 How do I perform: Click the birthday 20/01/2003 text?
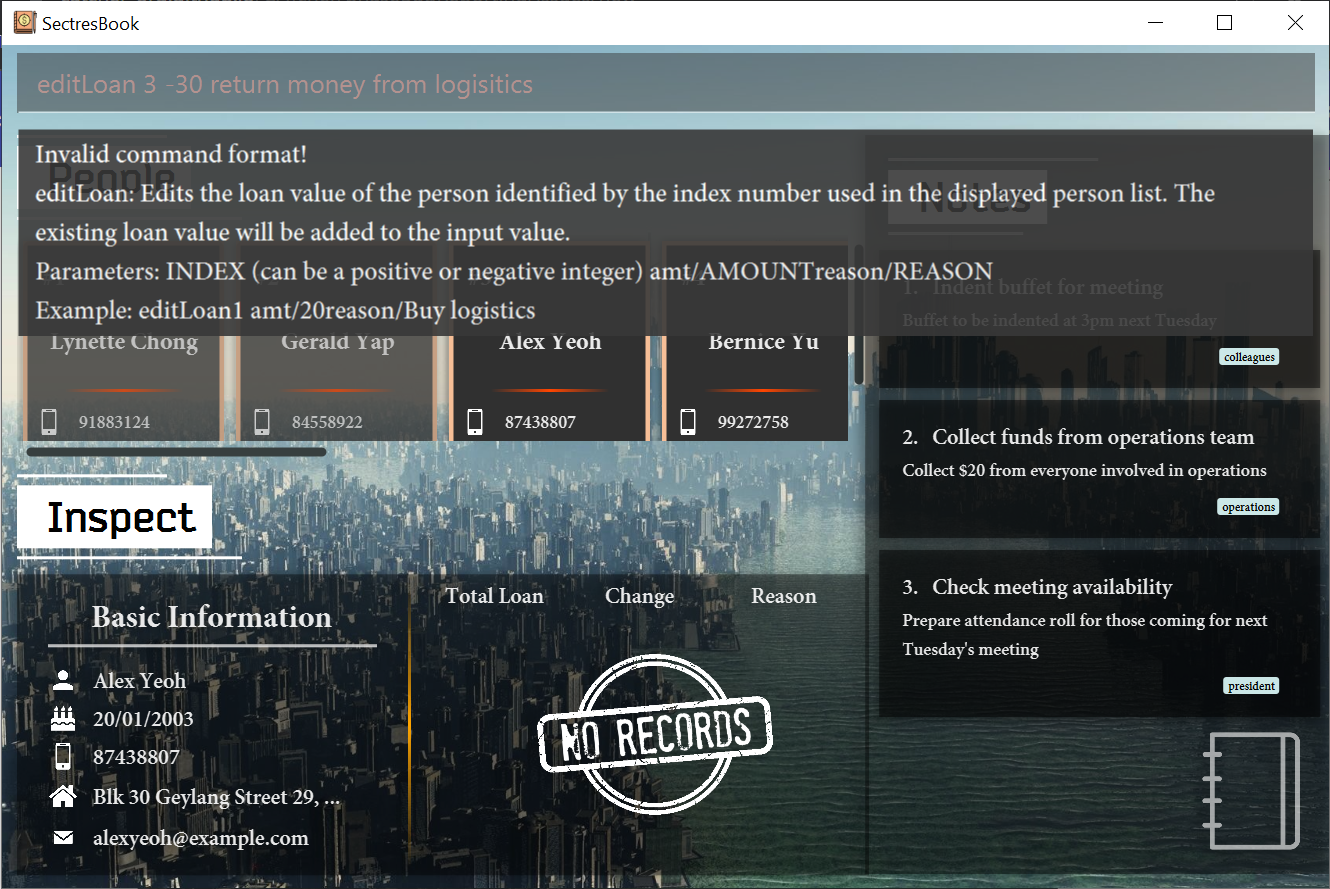144,719
